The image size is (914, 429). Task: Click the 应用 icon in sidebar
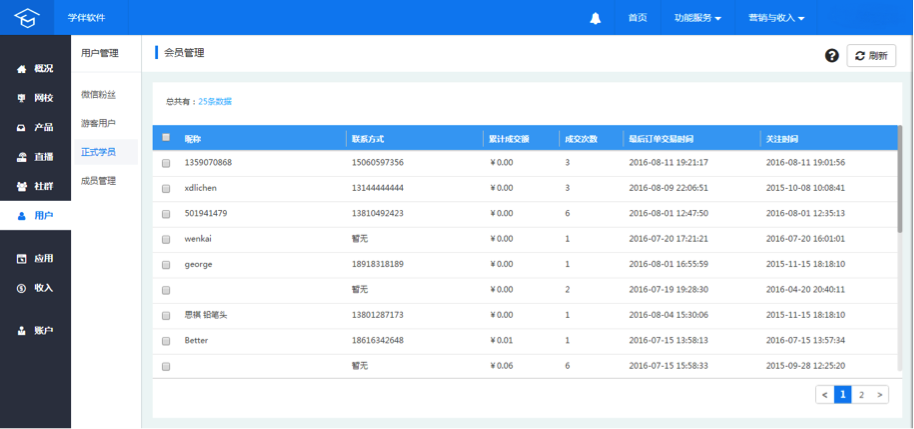pyautogui.click(x=22, y=259)
